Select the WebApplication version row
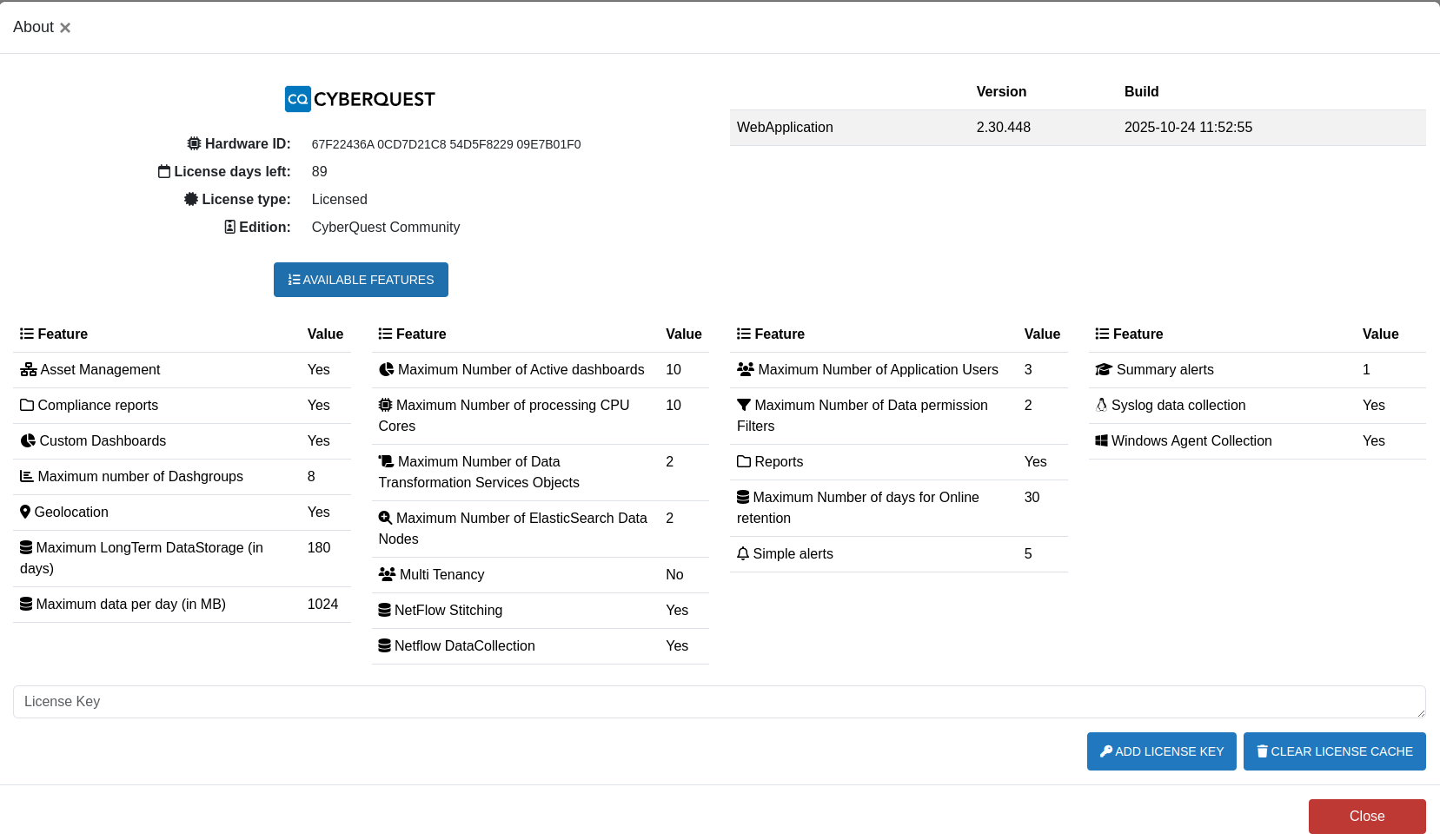The height and width of the screenshot is (840, 1440). 1077,127
